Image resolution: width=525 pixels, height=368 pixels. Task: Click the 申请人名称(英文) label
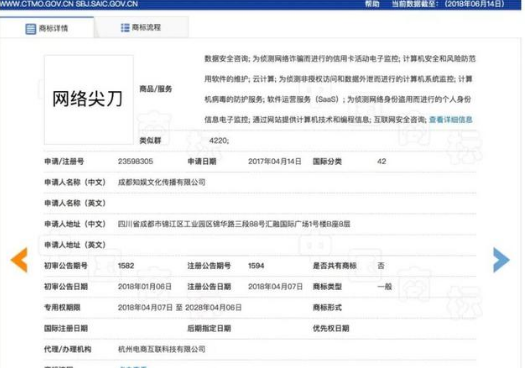pos(75,203)
